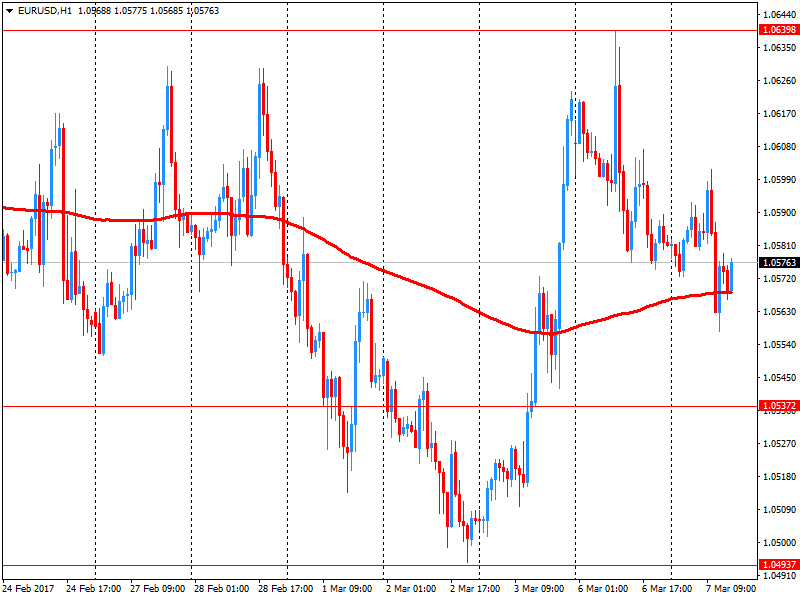The height and width of the screenshot is (600, 800).
Task: Select the 2 Mar 17:00 time label
Action: tap(475, 588)
